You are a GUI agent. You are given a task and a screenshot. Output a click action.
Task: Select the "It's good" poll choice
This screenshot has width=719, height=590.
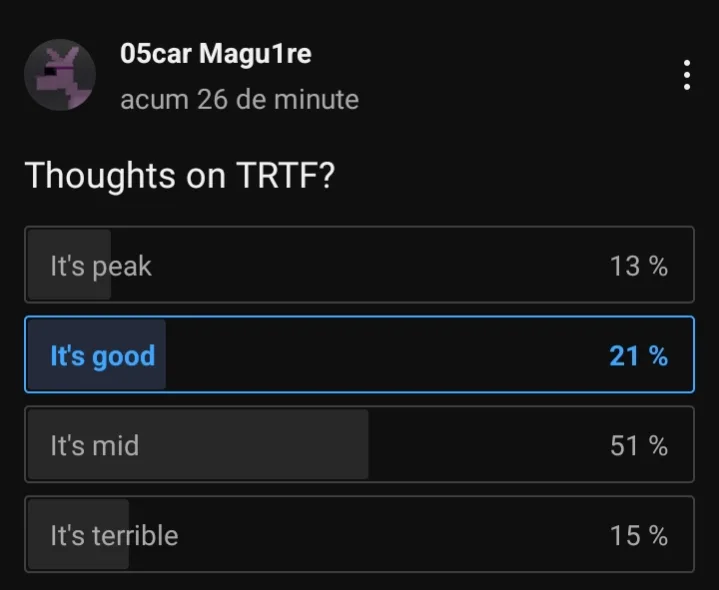tap(360, 354)
